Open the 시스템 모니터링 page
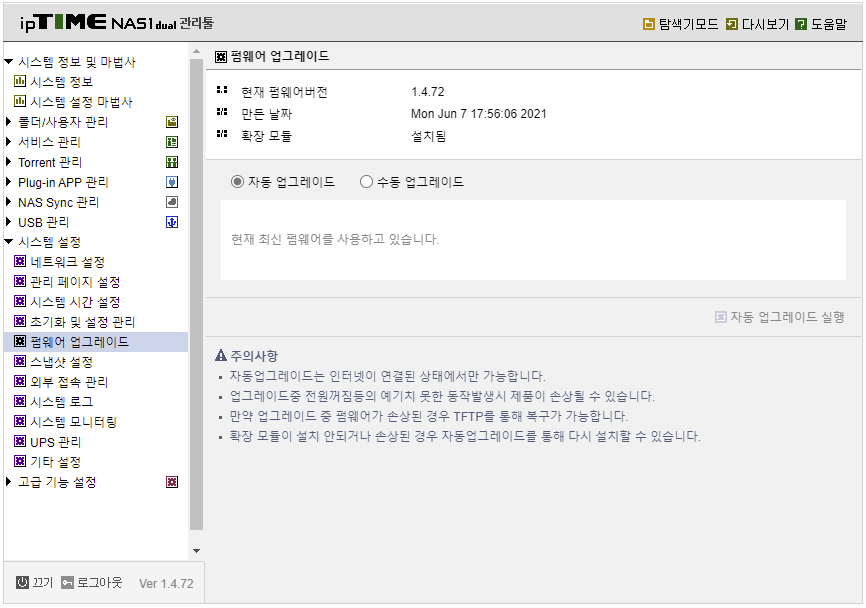 (x=73, y=422)
